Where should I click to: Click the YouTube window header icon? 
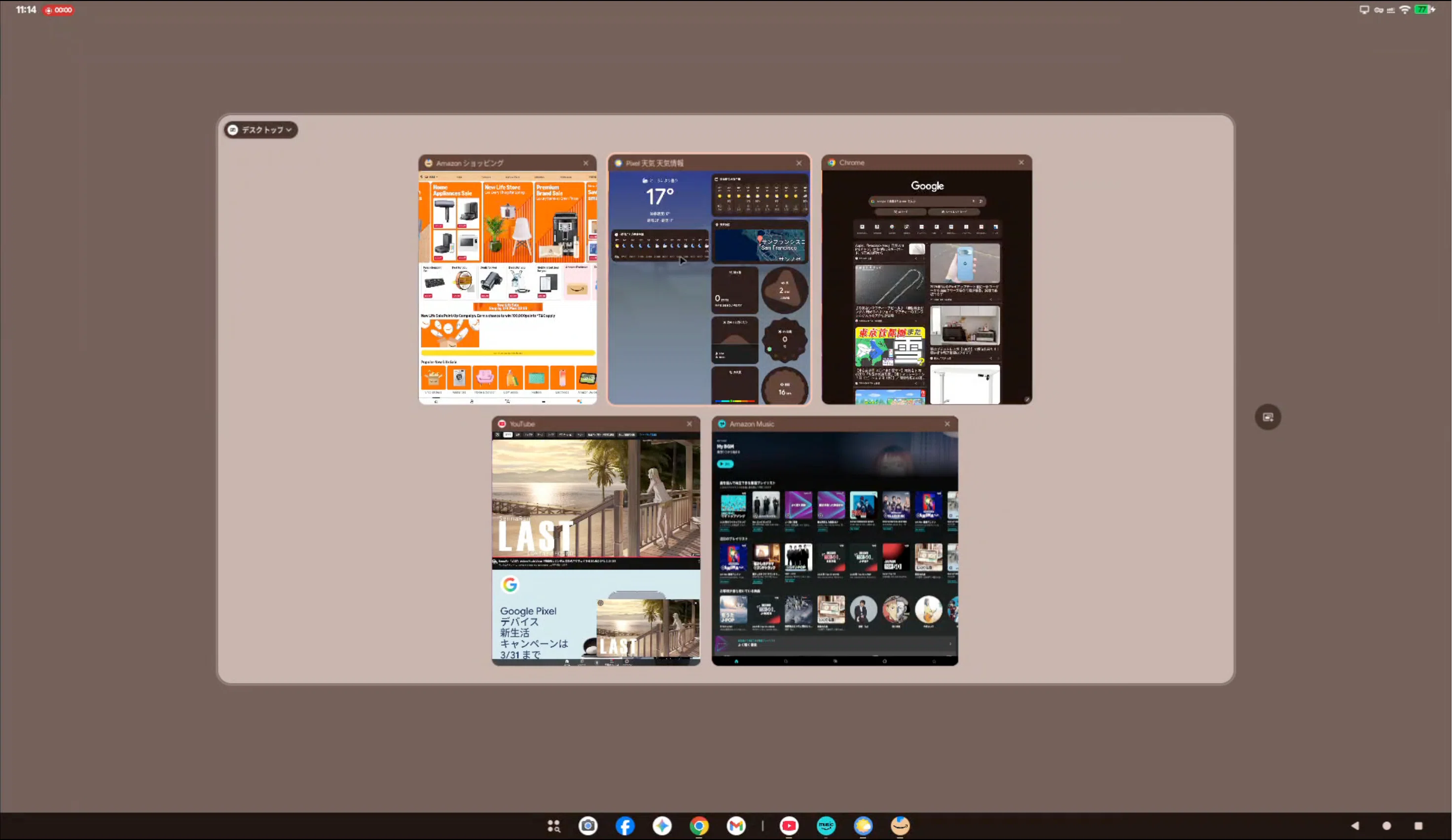[x=501, y=424]
